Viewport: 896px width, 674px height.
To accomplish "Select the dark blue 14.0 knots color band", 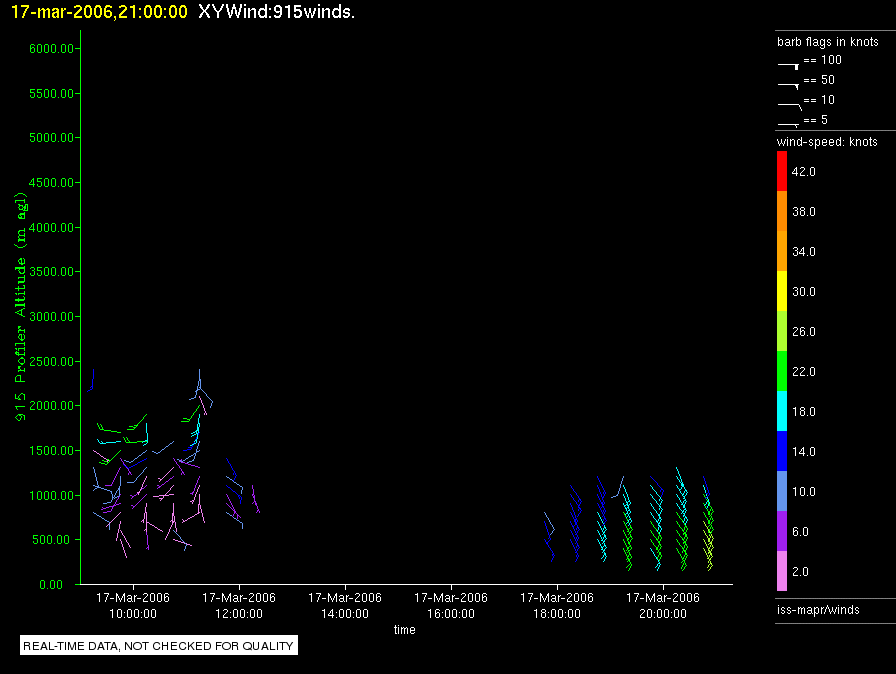I will point(782,451).
